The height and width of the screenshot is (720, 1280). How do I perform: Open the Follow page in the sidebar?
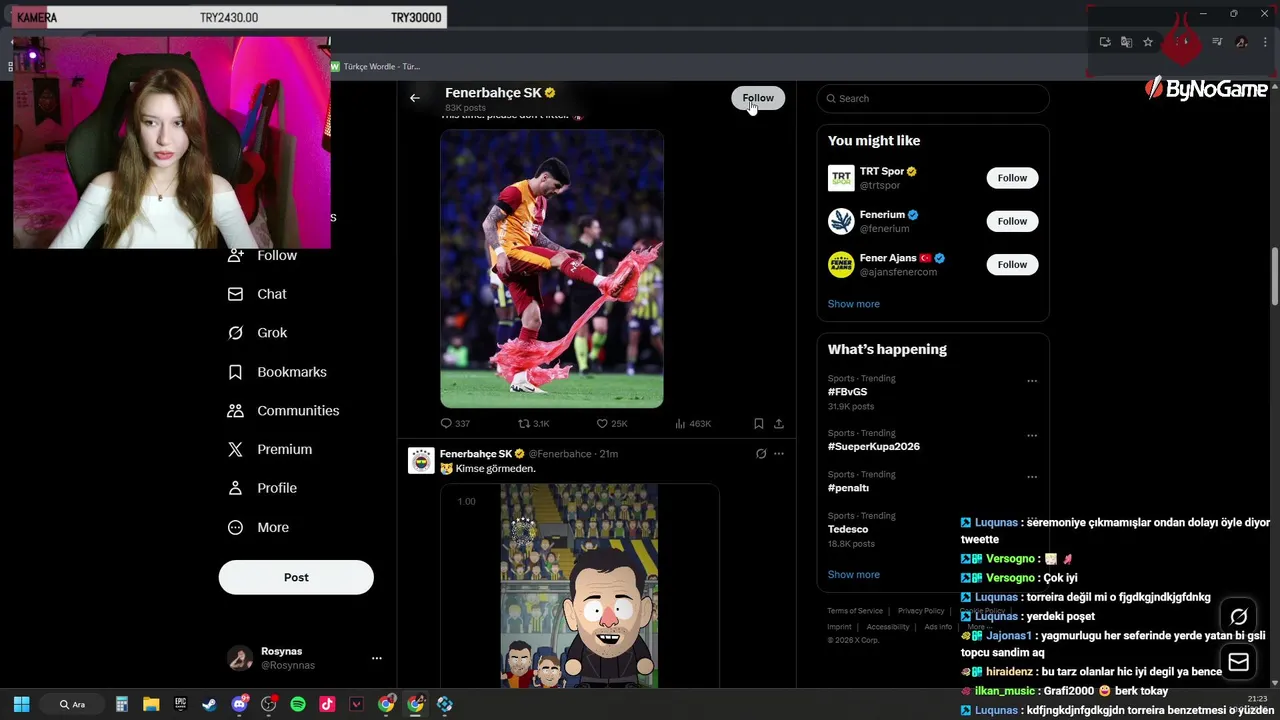point(263,256)
